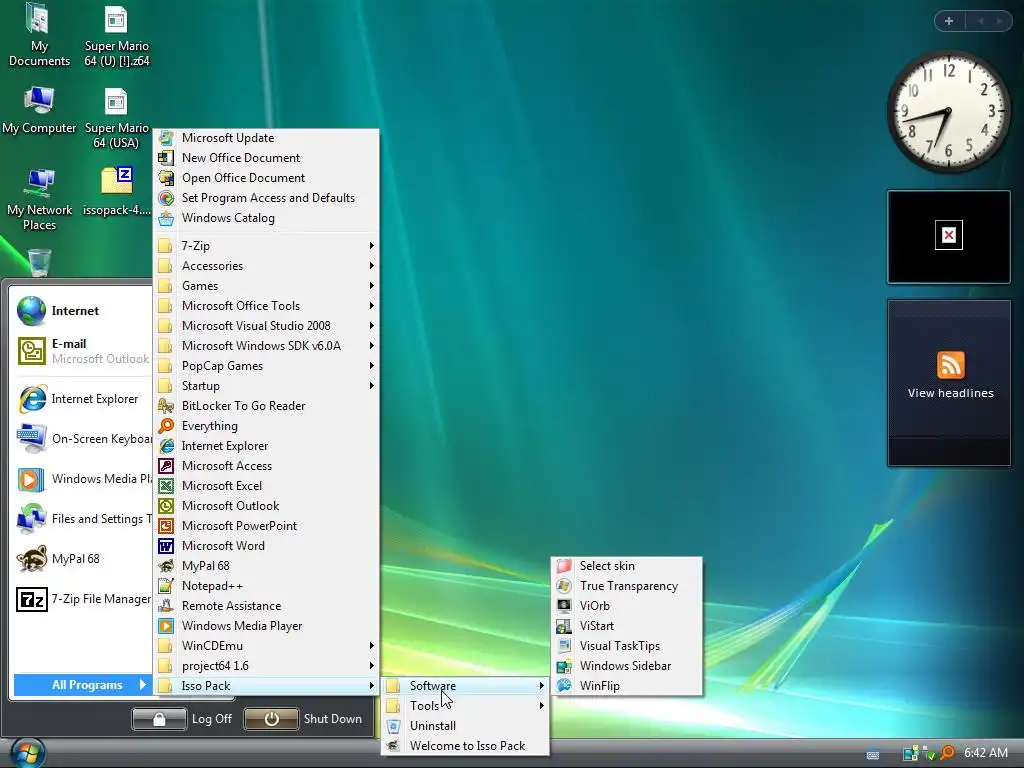This screenshot has height=768, width=1024.
Task: Click the broken slideshow gadget
Action: click(949, 237)
